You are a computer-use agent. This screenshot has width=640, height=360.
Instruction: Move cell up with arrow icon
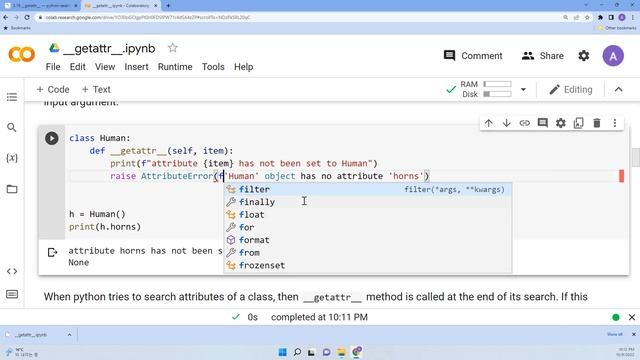pos(489,123)
